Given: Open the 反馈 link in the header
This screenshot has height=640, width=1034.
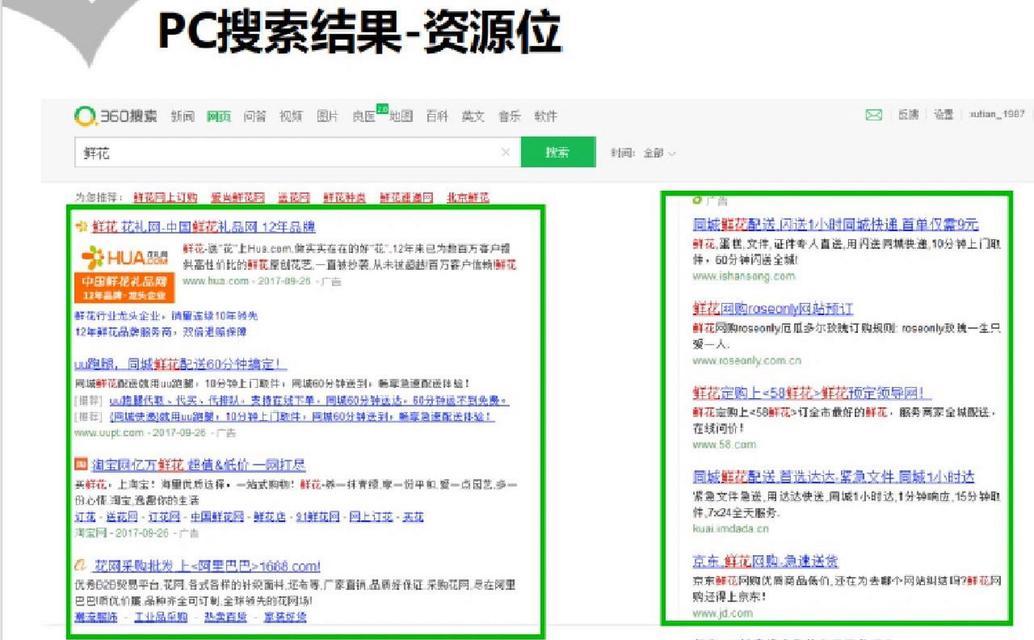Looking at the screenshot, I should coord(908,114).
